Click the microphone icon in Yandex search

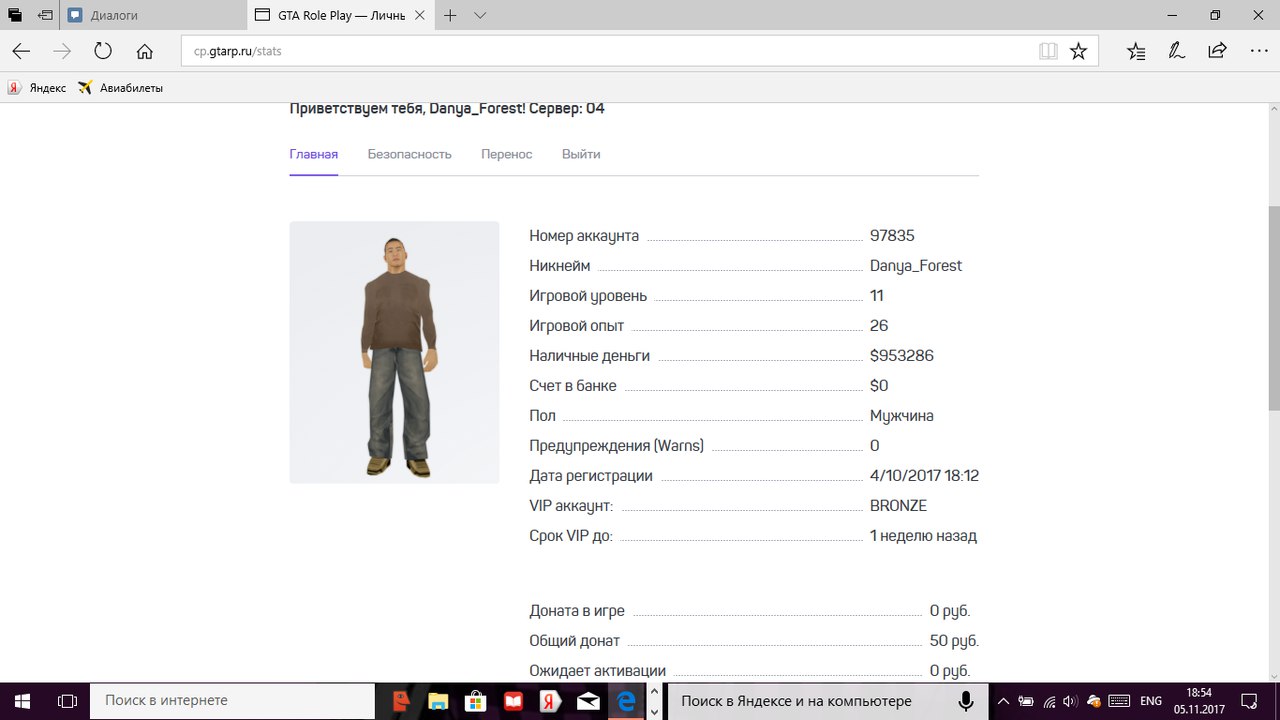coord(966,701)
